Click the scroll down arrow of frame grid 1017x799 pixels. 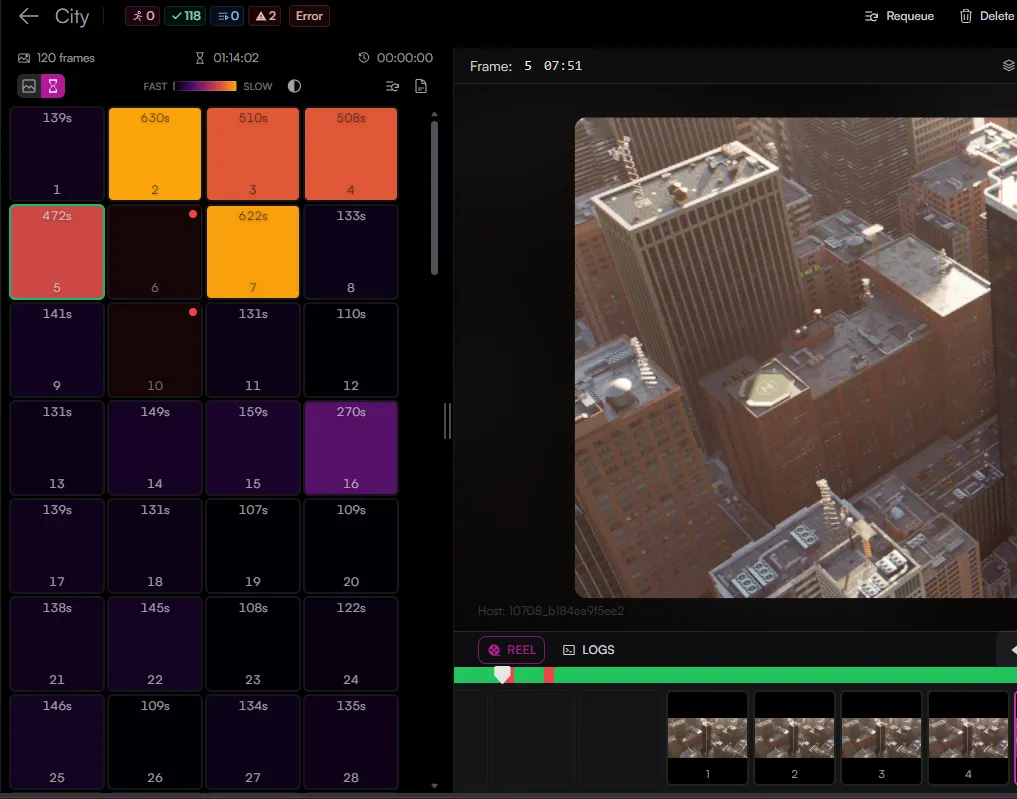coord(435,786)
